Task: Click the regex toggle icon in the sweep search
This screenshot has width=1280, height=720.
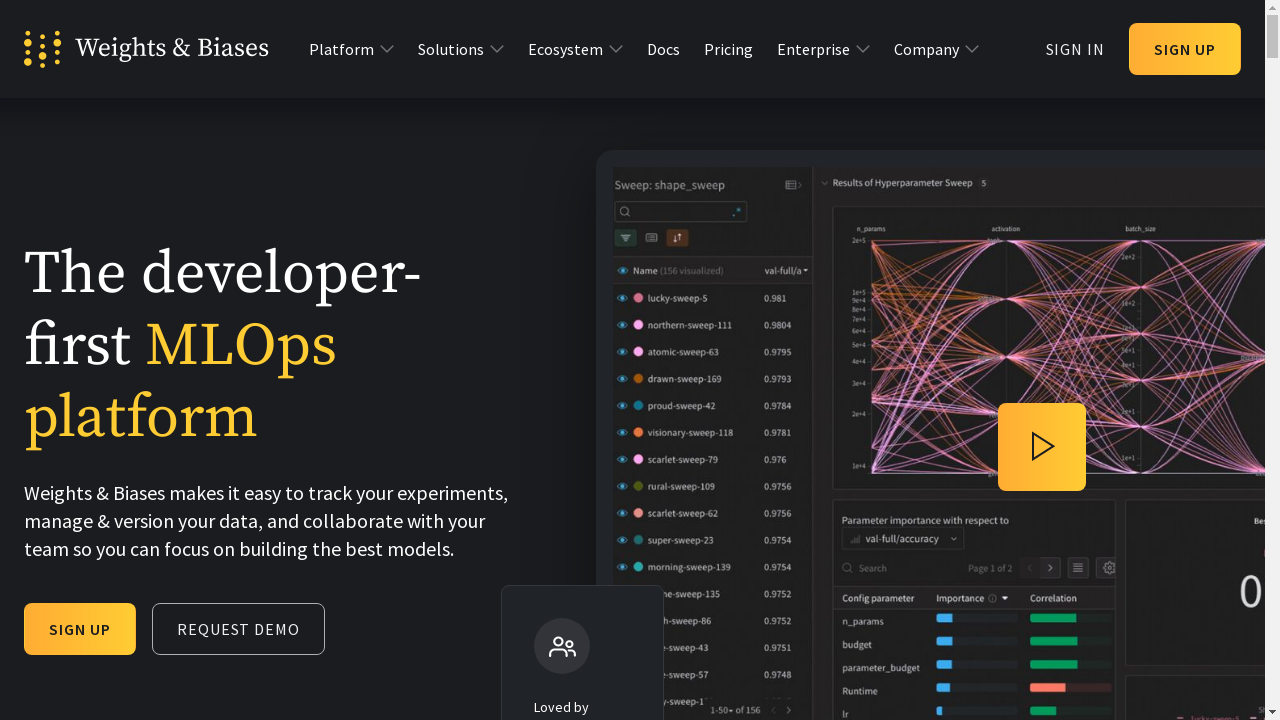Action: 737,212
